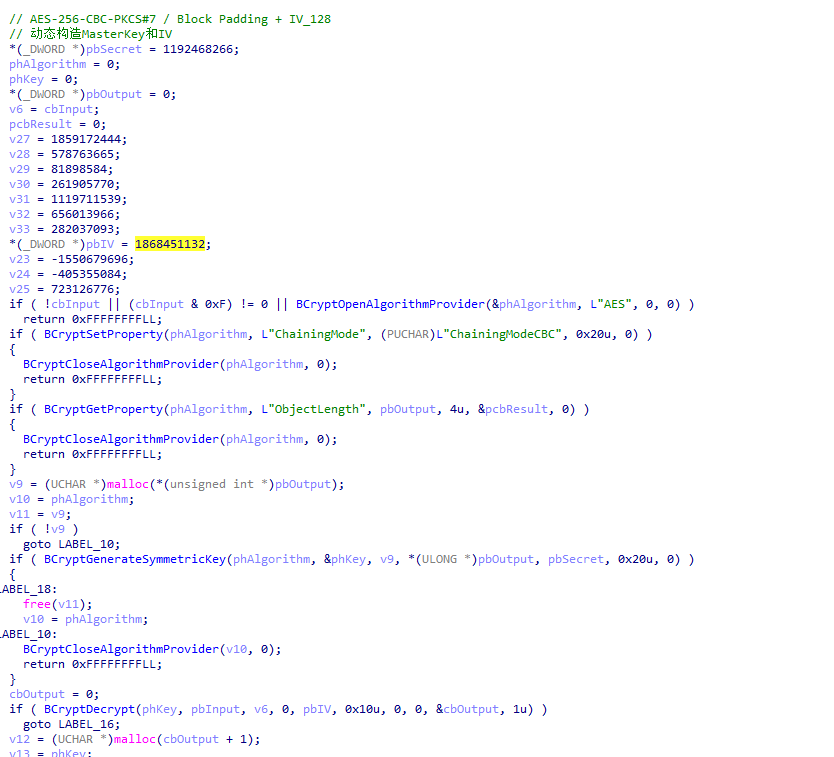Click the v11 = v9 assignment
Image resolution: width=834 pixels, height=757 pixels.
(40, 514)
